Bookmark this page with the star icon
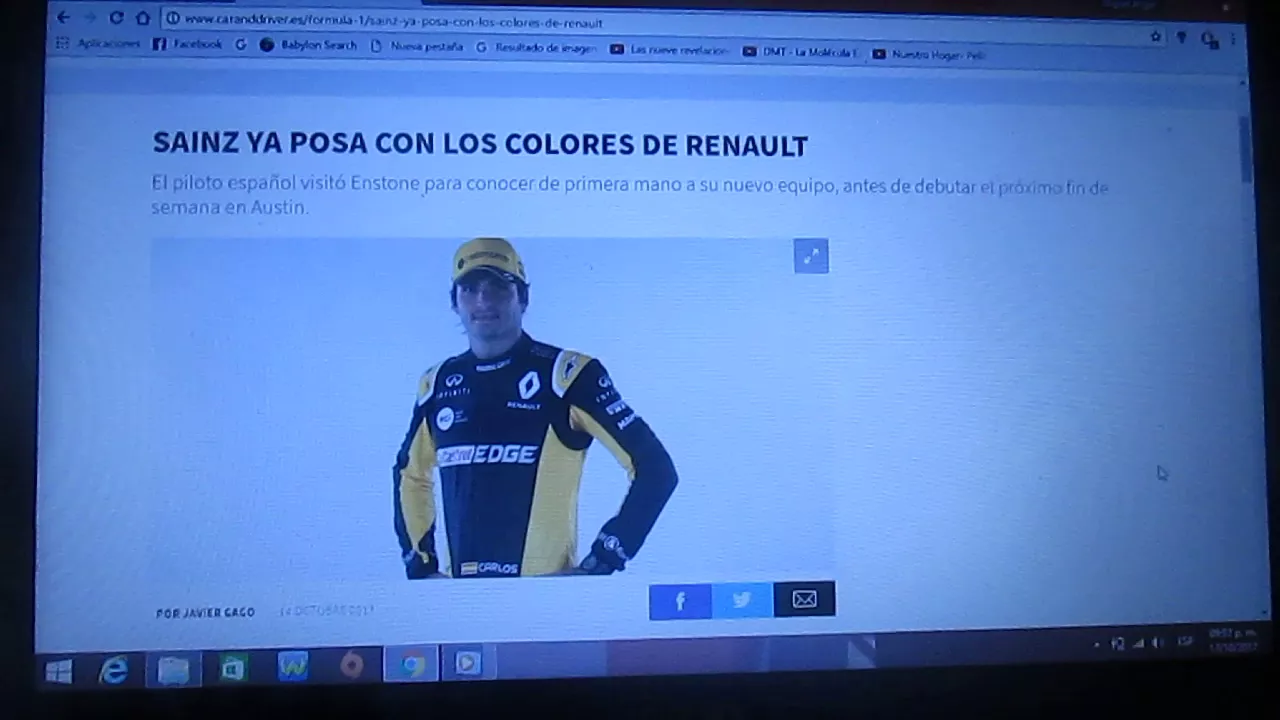 pyautogui.click(x=1156, y=37)
